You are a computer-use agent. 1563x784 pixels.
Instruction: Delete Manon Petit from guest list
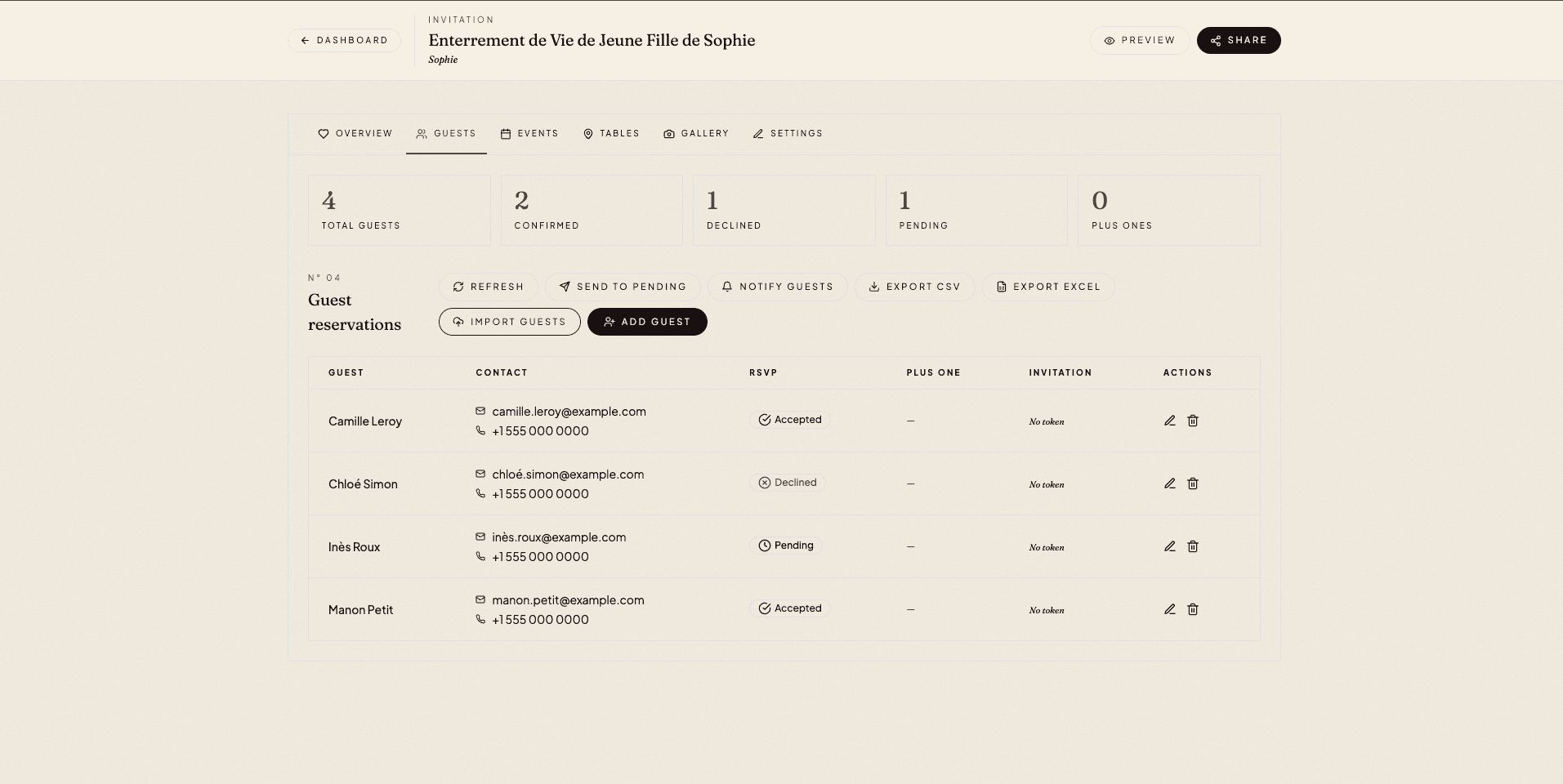(1193, 609)
